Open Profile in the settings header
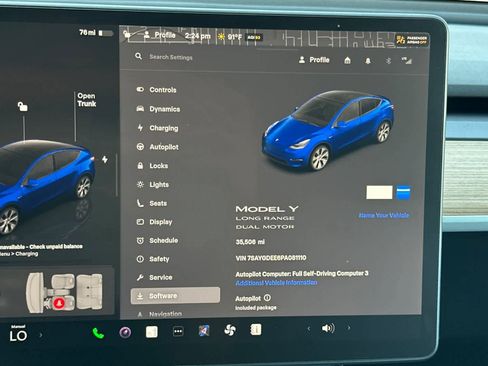 coord(314,60)
